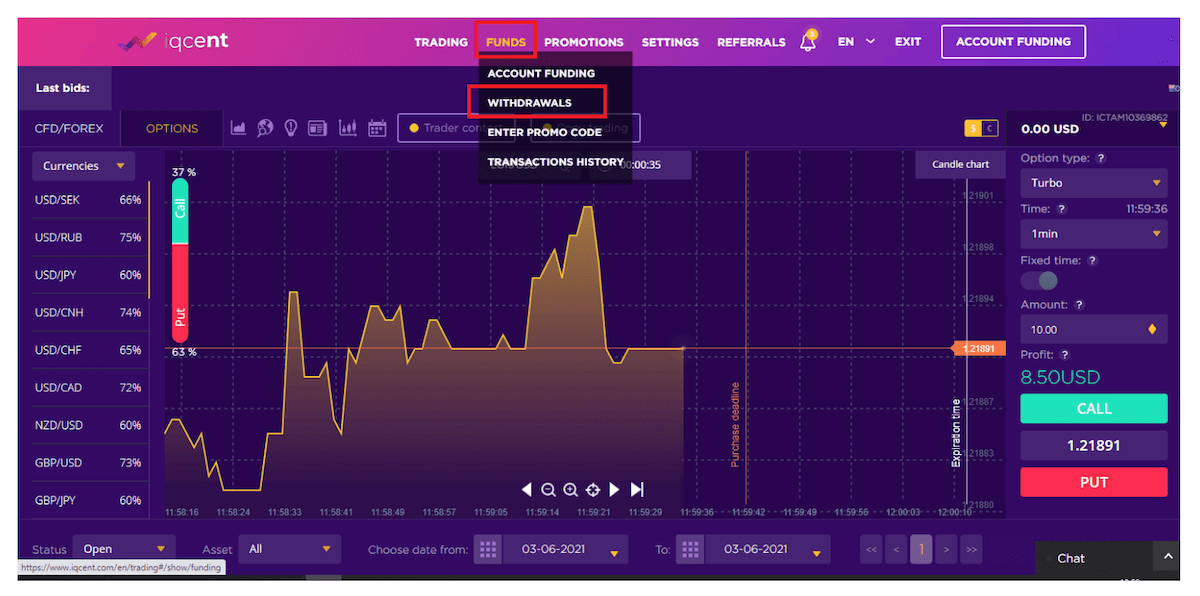Click the Option type help question mark
The width and height of the screenshot is (1200, 596).
tap(1101, 158)
